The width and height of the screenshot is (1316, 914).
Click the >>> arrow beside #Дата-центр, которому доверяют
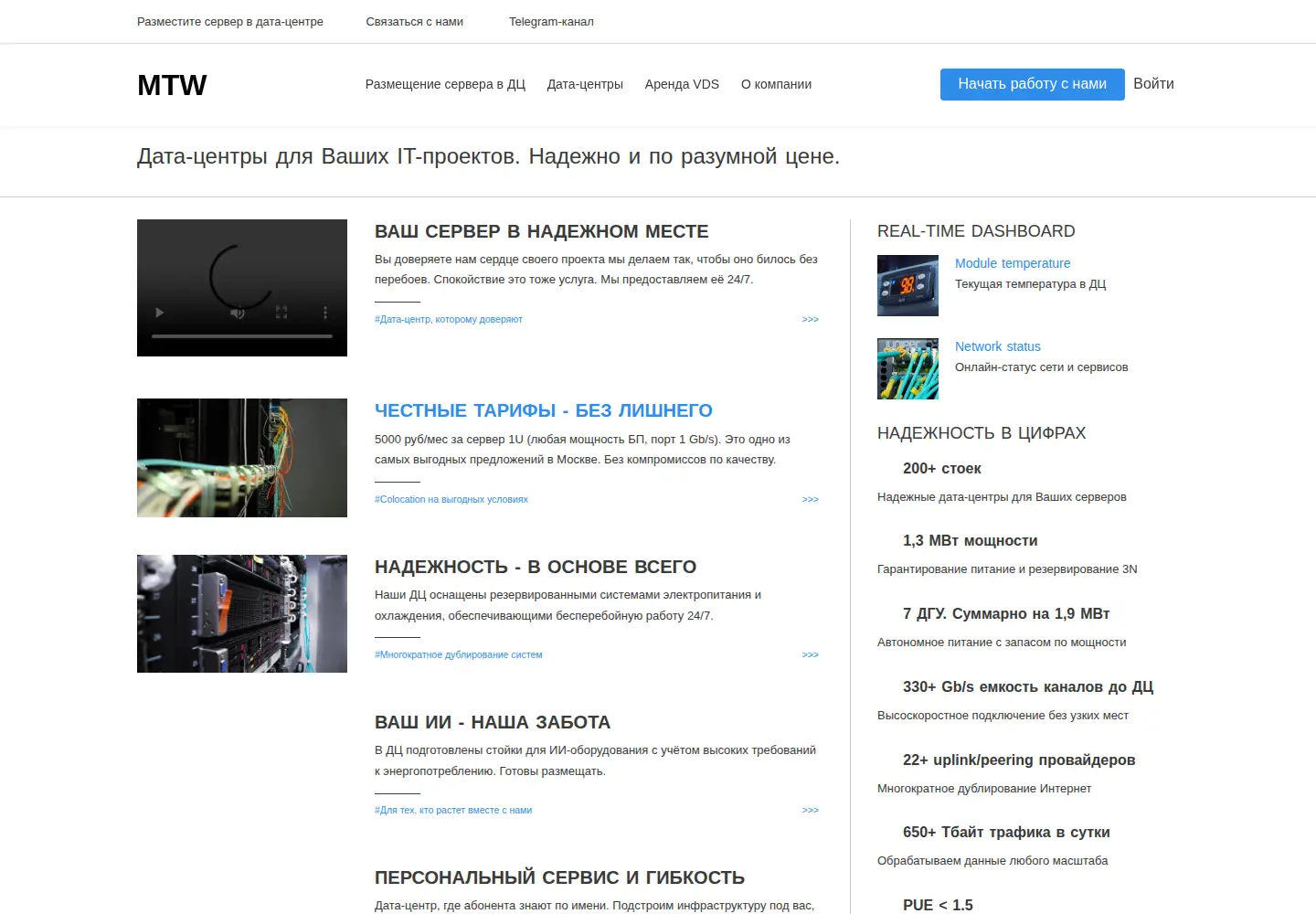point(811,320)
